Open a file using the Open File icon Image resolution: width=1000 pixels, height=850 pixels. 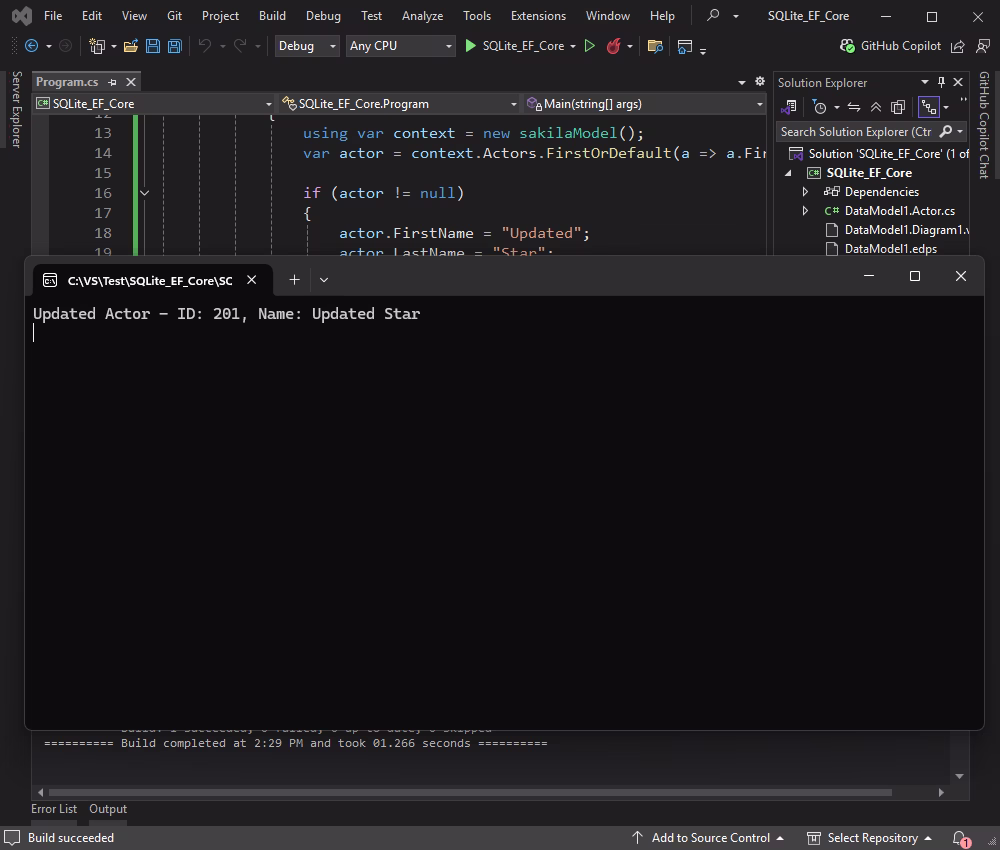pyautogui.click(x=133, y=46)
